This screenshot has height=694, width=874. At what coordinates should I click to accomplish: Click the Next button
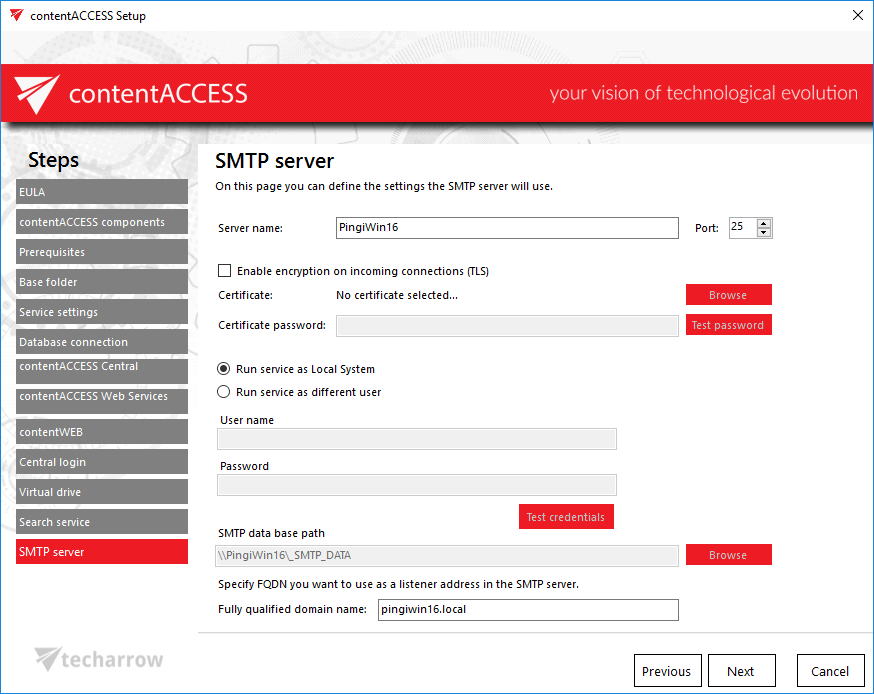click(740, 671)
